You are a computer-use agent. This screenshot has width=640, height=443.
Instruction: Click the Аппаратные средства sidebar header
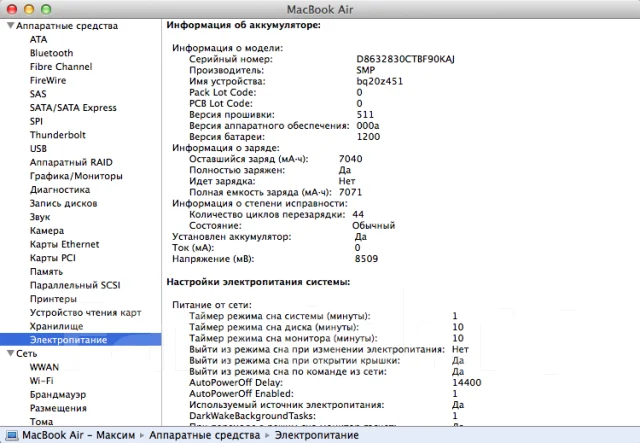67,26
